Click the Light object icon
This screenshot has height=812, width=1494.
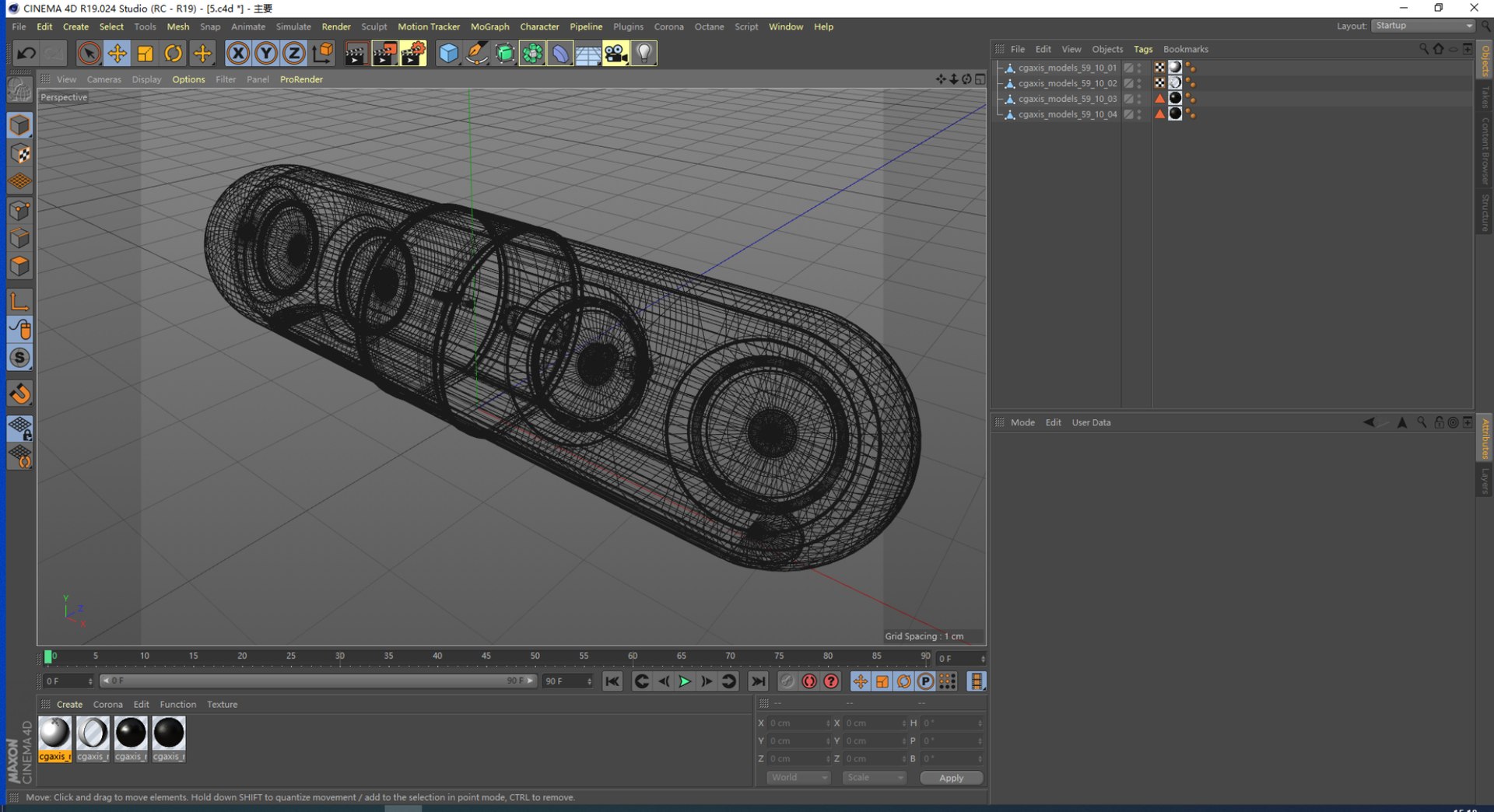coord(644,54)
